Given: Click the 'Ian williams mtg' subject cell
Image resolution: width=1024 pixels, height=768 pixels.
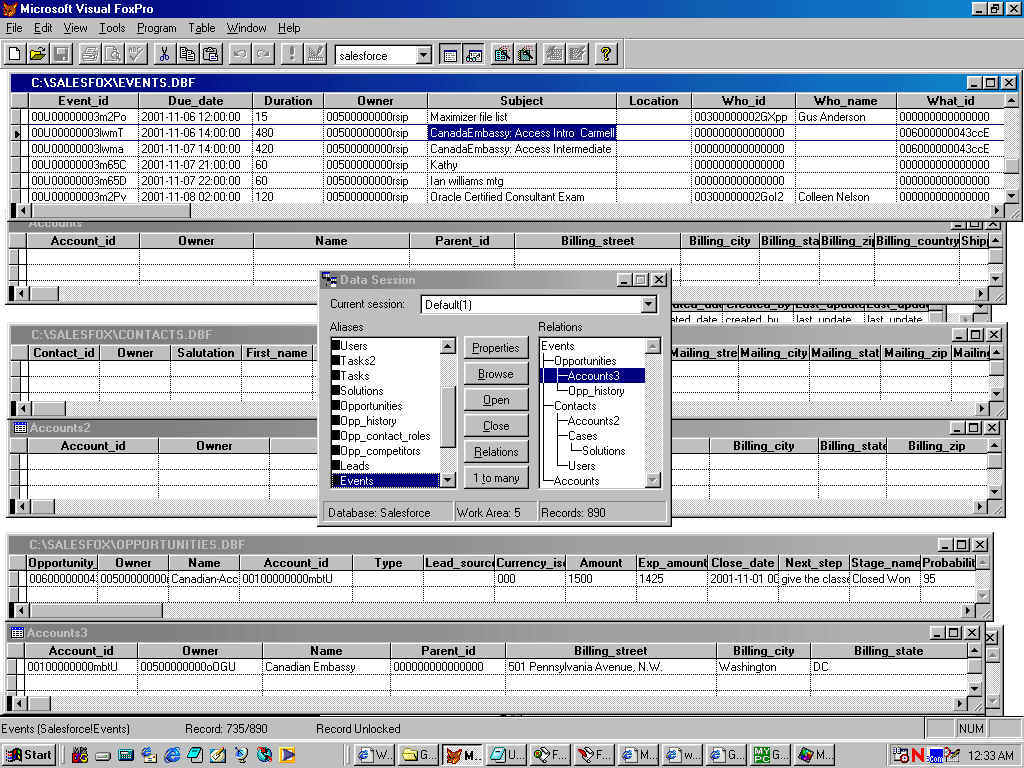Looking at the screenshot, I should point(522,181).
